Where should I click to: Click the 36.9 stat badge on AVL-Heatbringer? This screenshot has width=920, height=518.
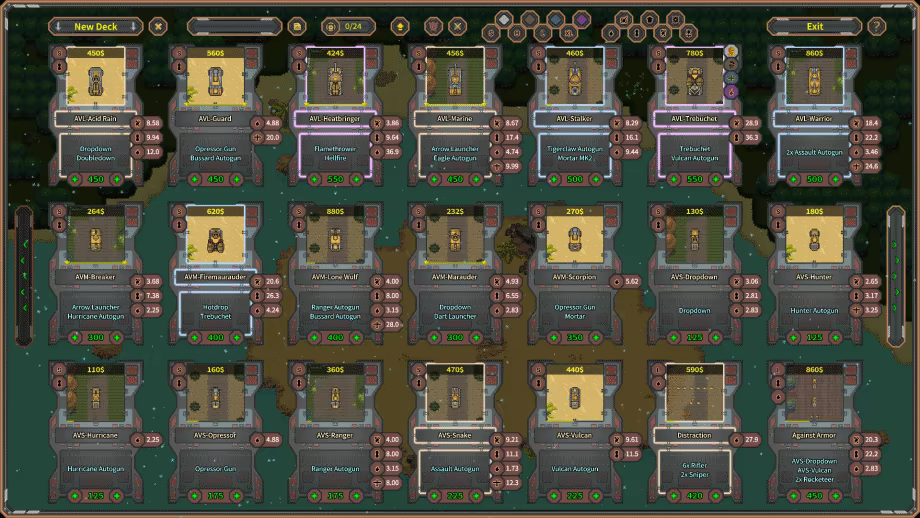pos(385,152)
